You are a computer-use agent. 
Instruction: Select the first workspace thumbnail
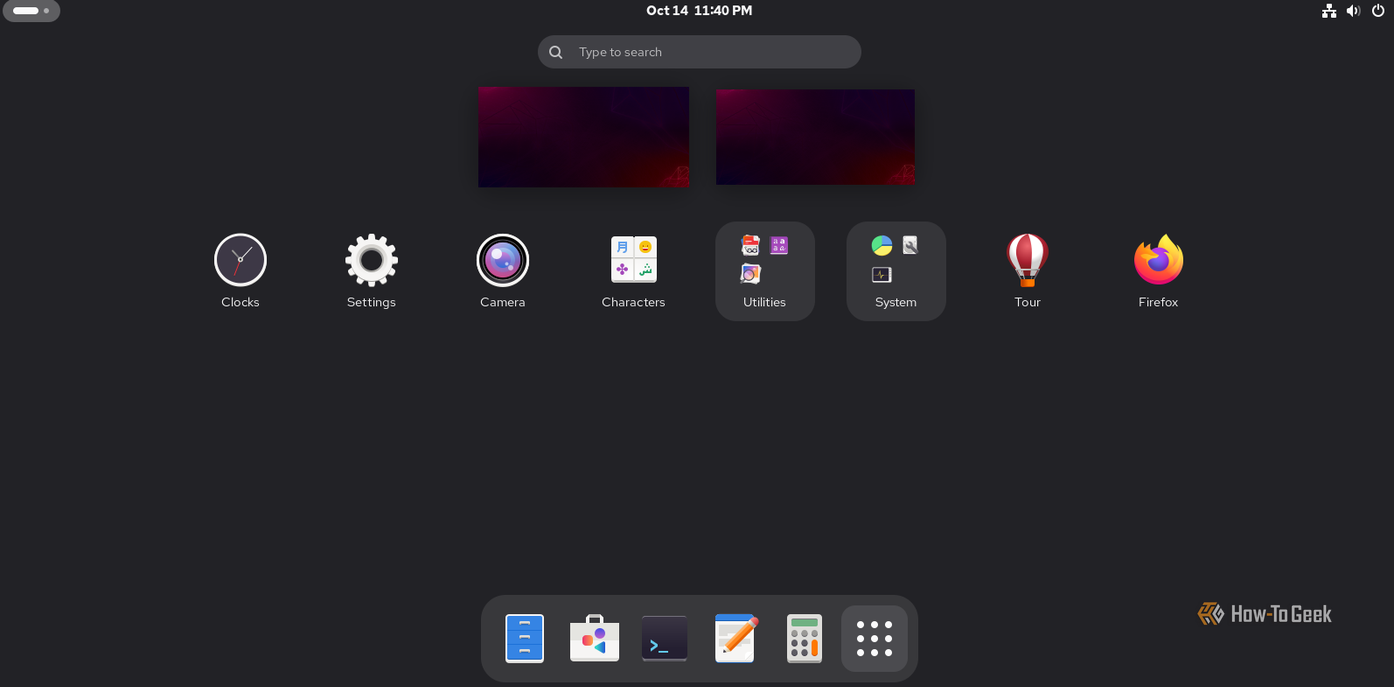coord(583,137)
